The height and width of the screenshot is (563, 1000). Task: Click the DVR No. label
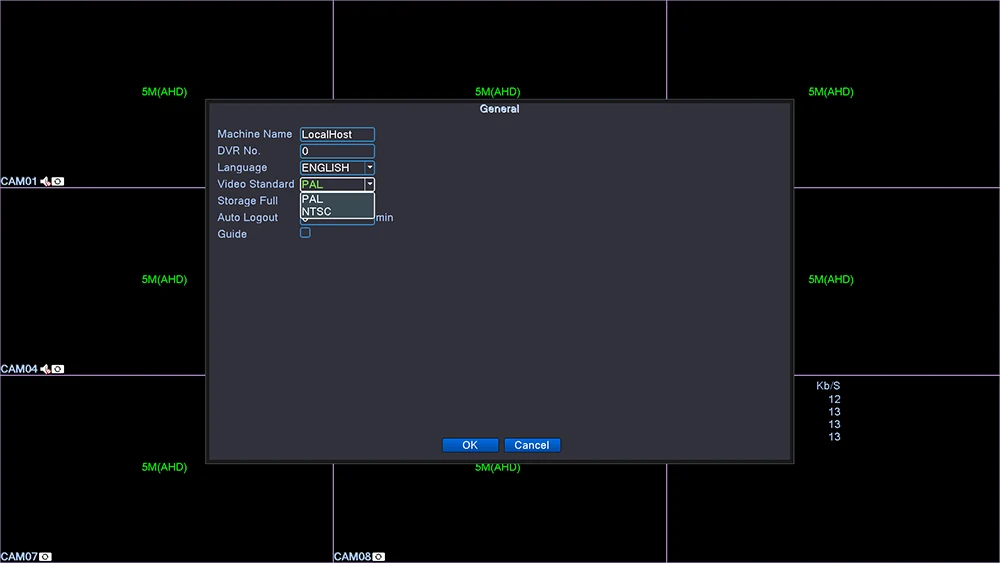click(x=239, y=150)
